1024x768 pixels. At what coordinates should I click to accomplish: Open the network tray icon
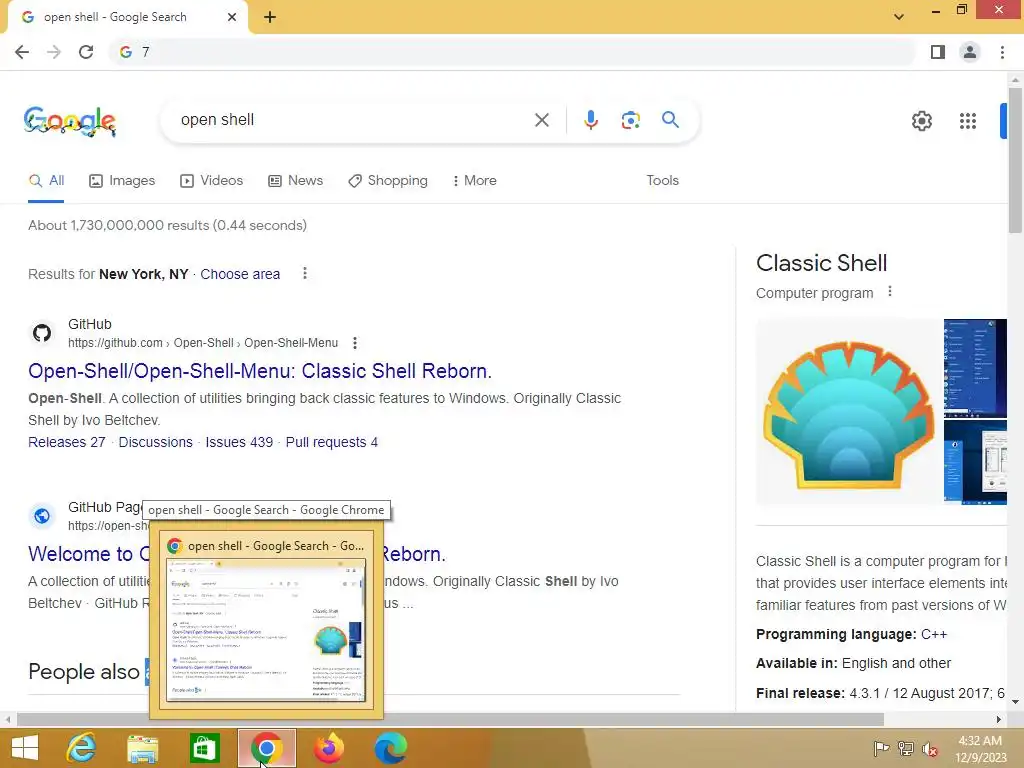pos(906,748)
